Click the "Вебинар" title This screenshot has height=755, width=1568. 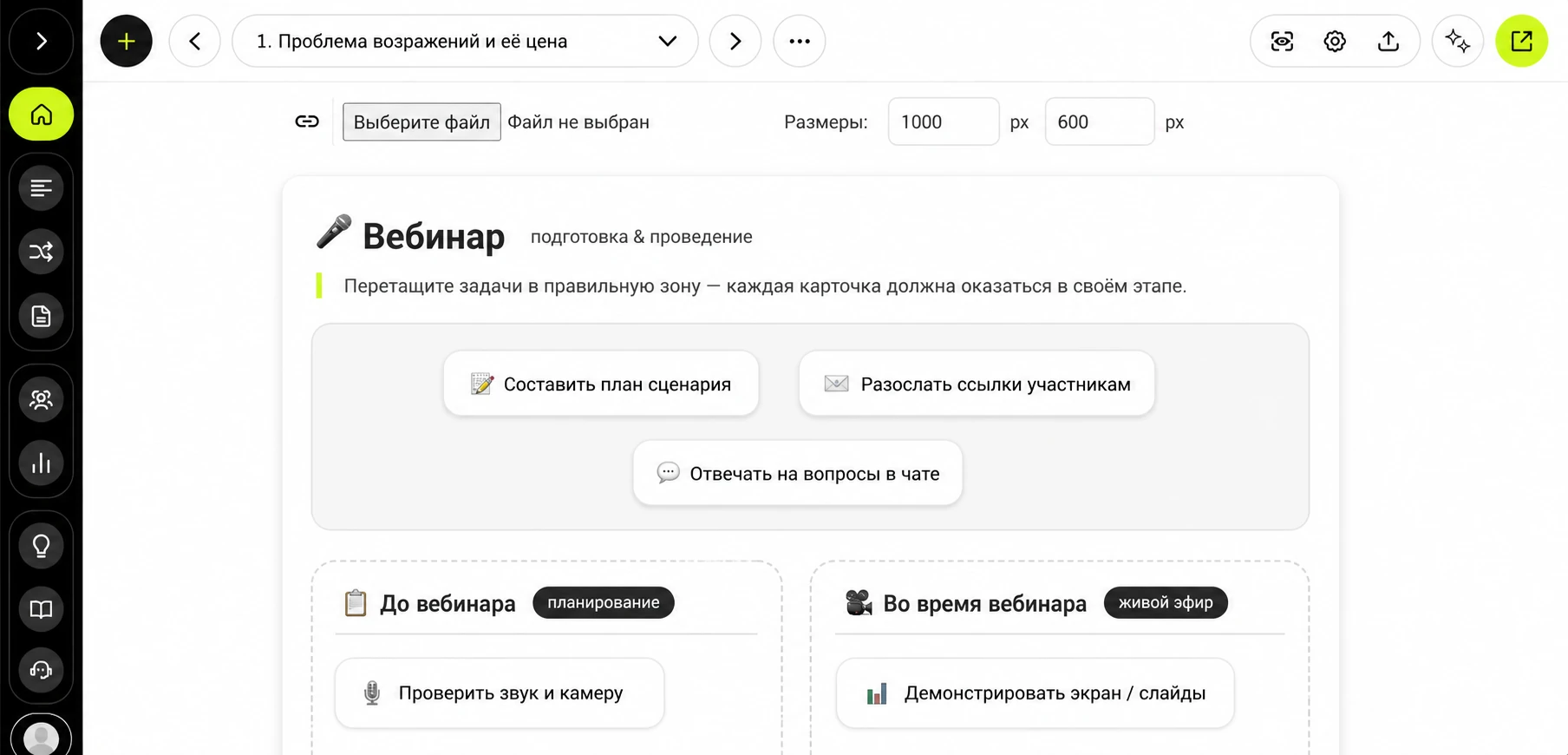click(x=434, y=236)
